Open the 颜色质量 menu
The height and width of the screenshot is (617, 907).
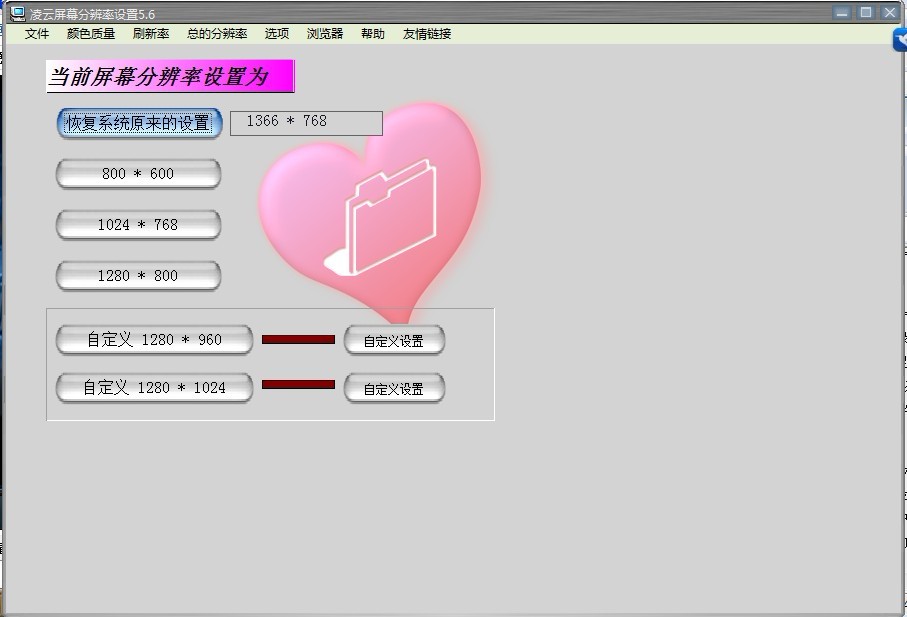[x=91, y=34]
